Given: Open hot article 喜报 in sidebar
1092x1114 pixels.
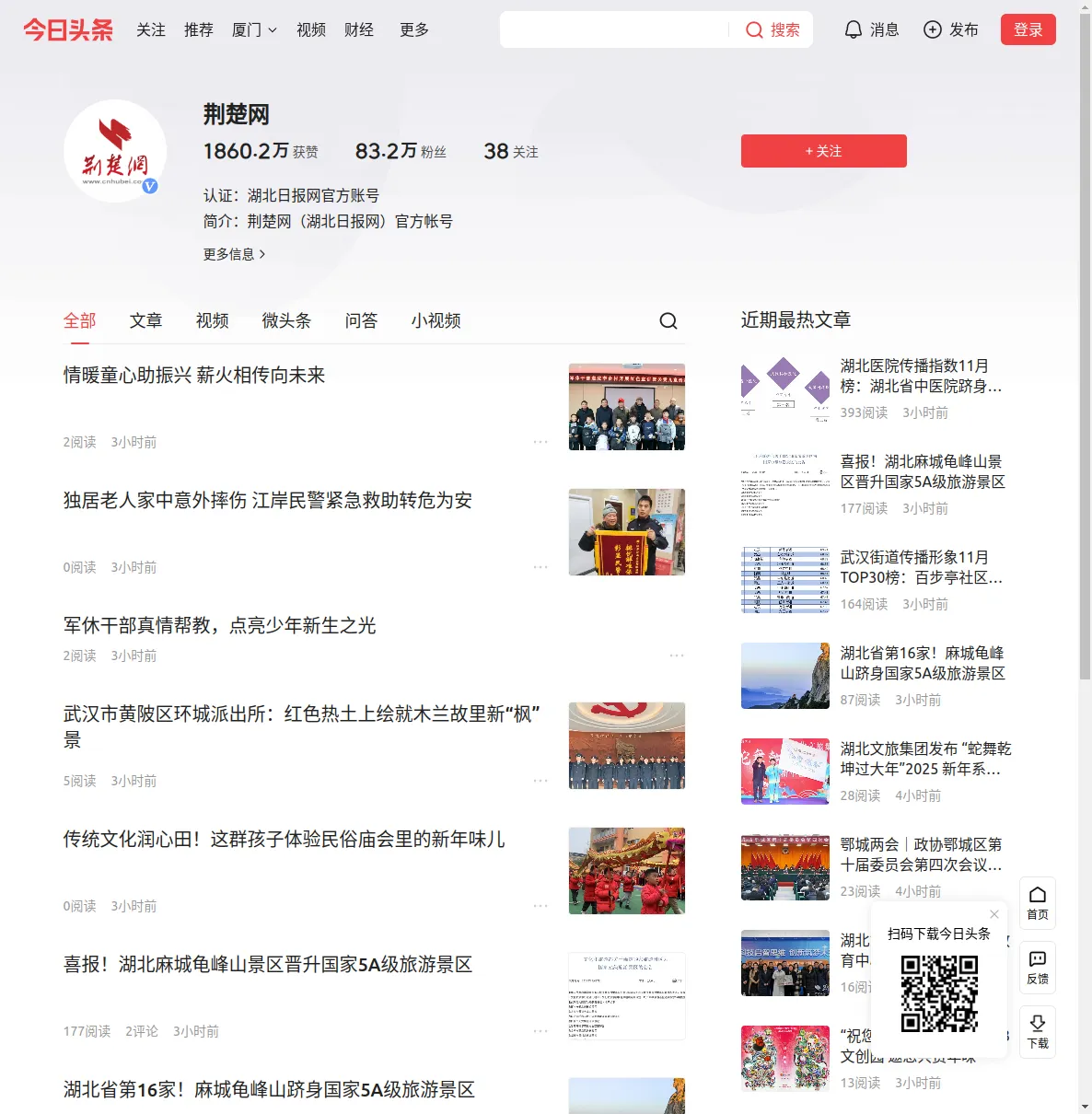Looking at the screenshot, I should (x=923, y=471).
